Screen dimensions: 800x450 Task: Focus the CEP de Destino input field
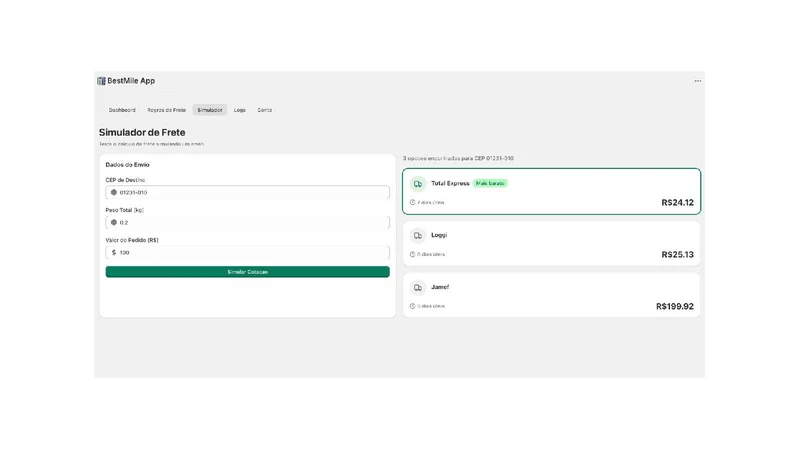pos(247,192)
